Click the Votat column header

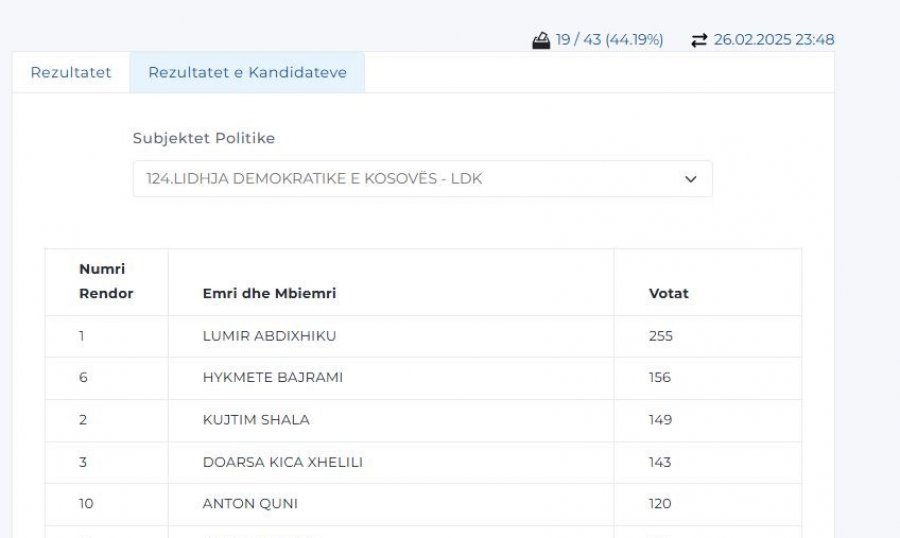click(x=669, y=293)
